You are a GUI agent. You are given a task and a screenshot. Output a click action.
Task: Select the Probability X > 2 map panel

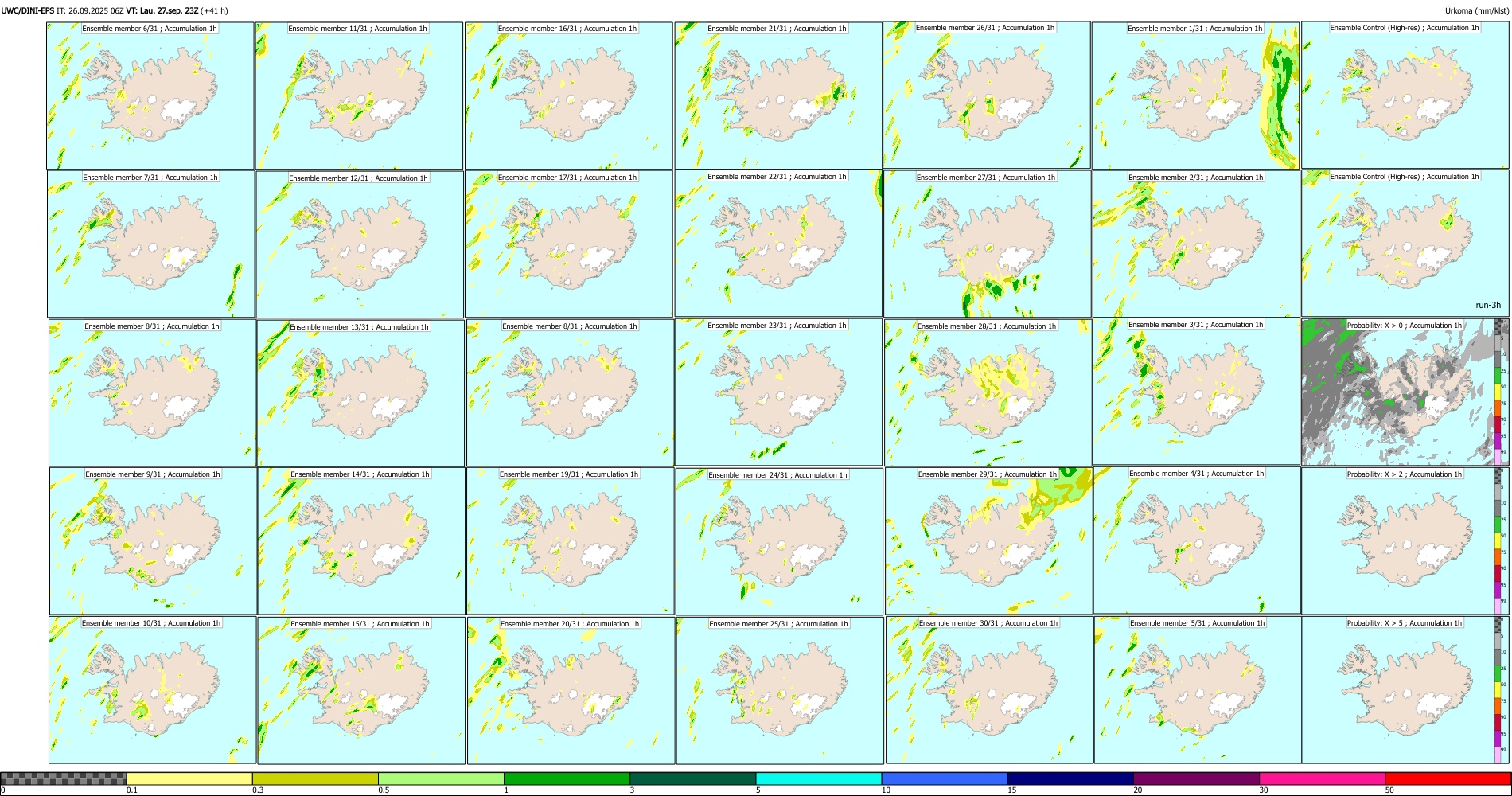click(x=1405, y=541)
